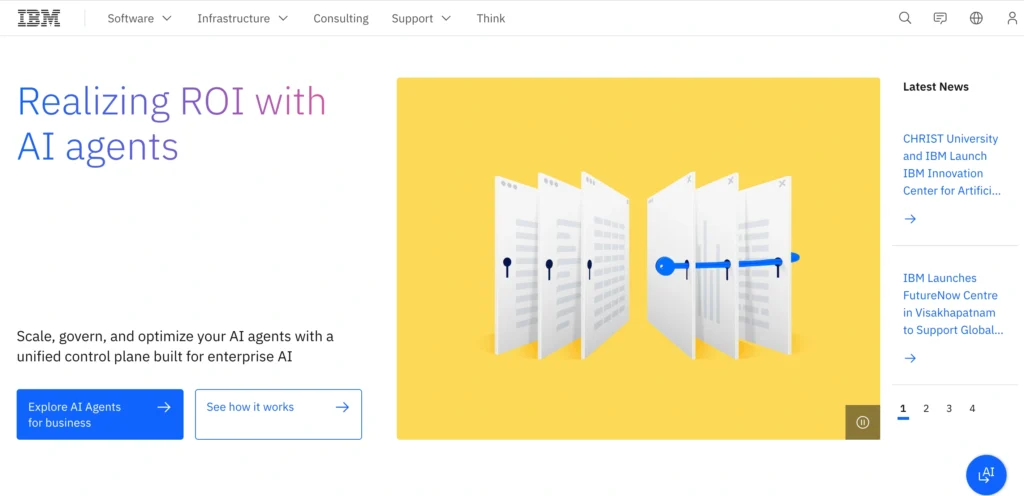Select news page 1
This screenshot has width=1024, height=496.
pos(903,409)
